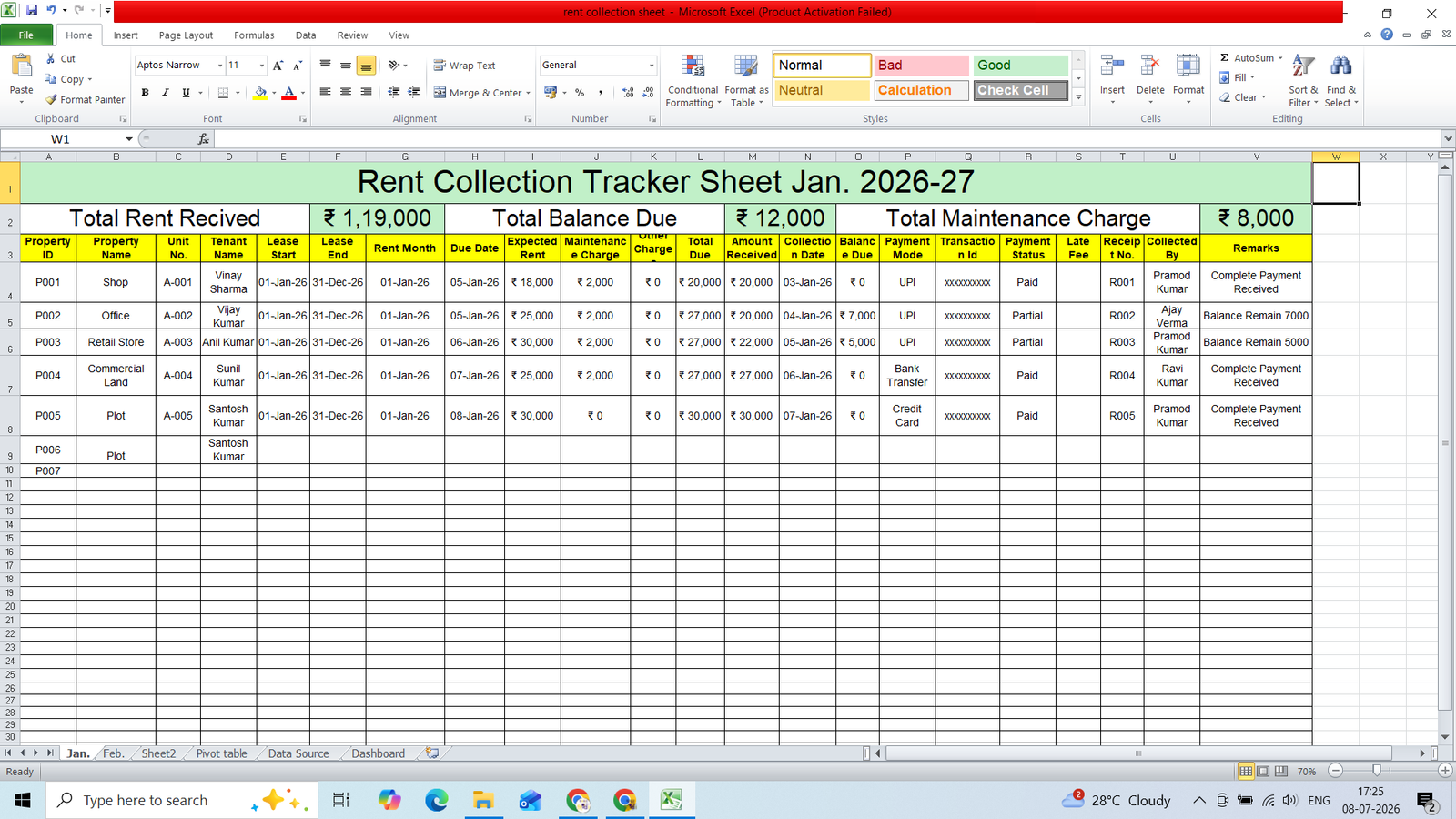Click the Clear button in Editing

(x=1243, y=97)
